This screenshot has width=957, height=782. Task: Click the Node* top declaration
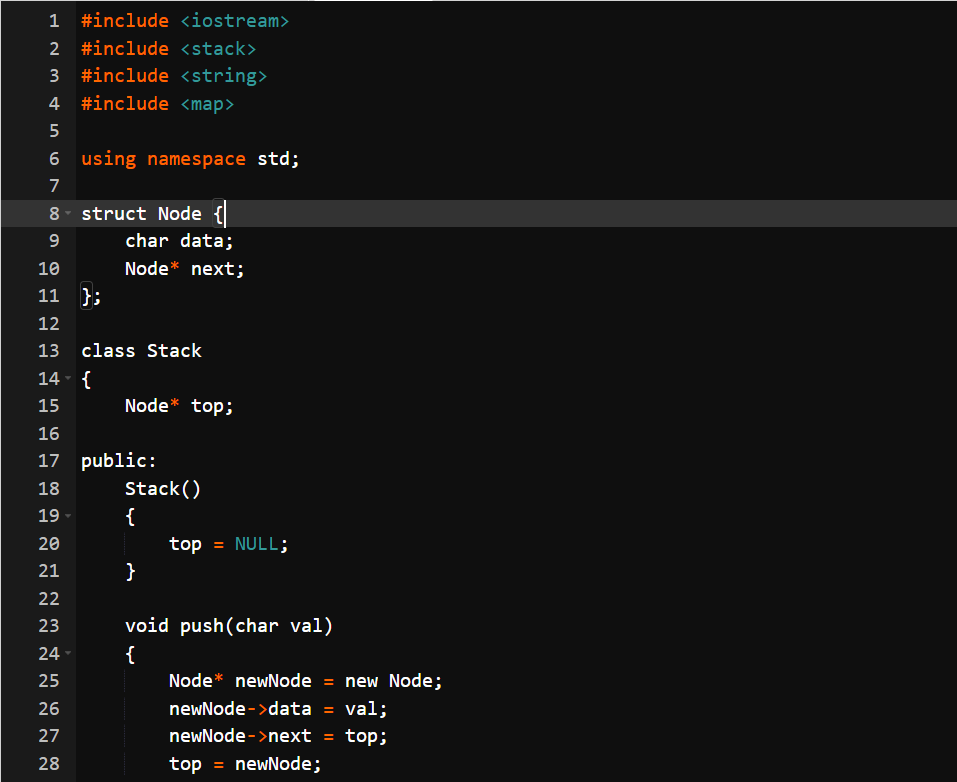[x=178, y=405]
